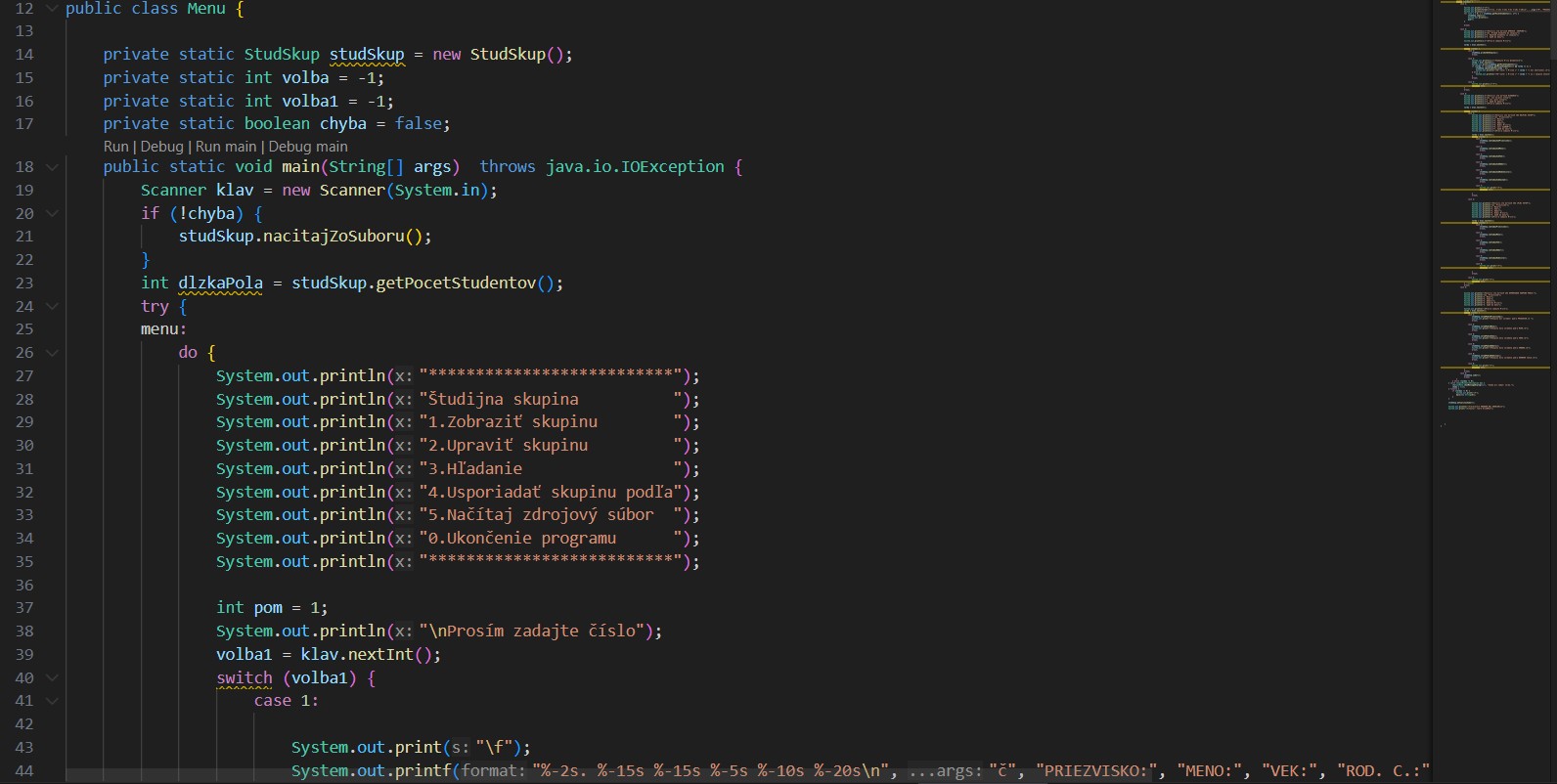Click line number 23 in gutter

tap(24, 283)
